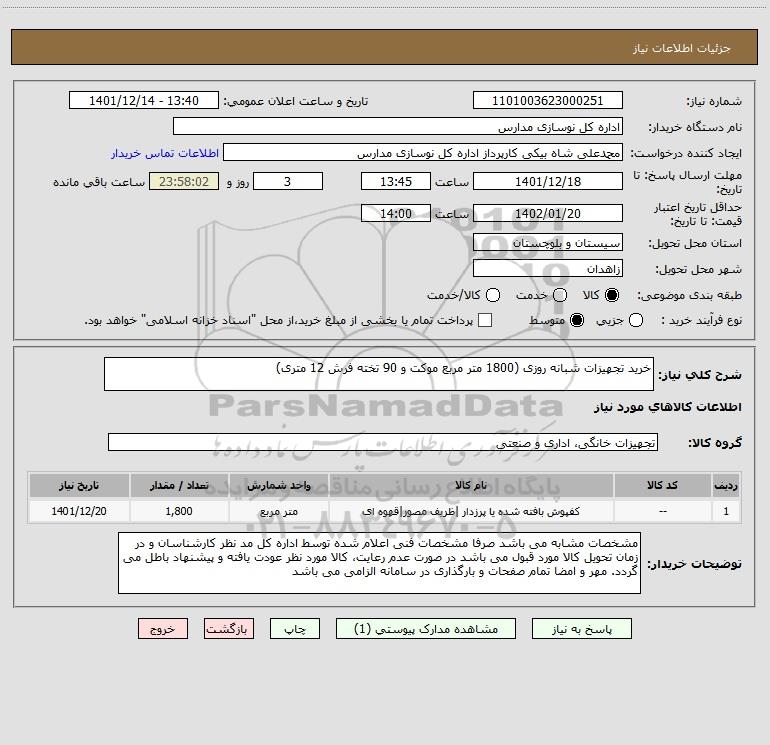Click the product name cell کفپوش بافته شده

point(470,511)
